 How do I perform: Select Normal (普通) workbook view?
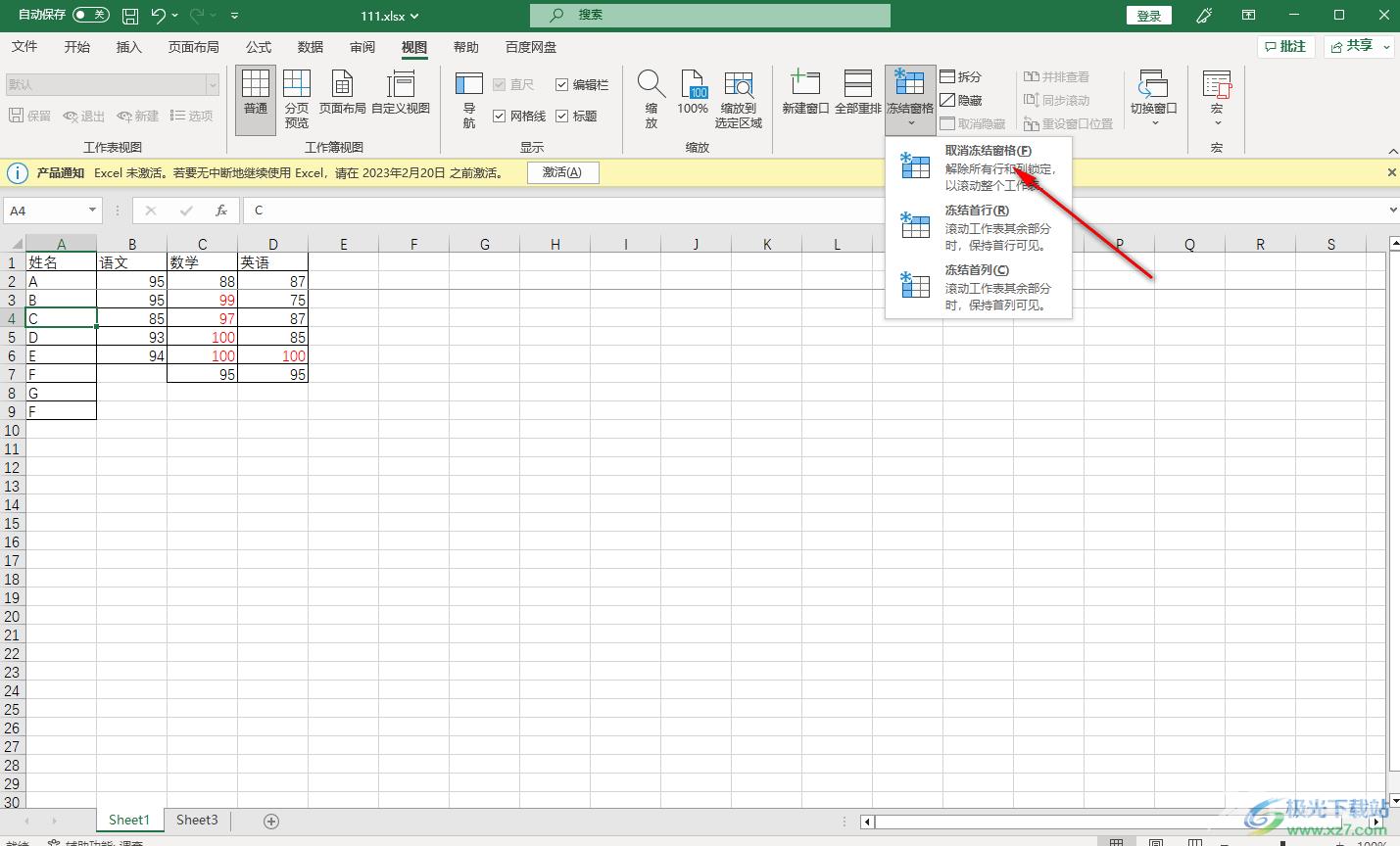pyautogui.click(x=256, y=100)
